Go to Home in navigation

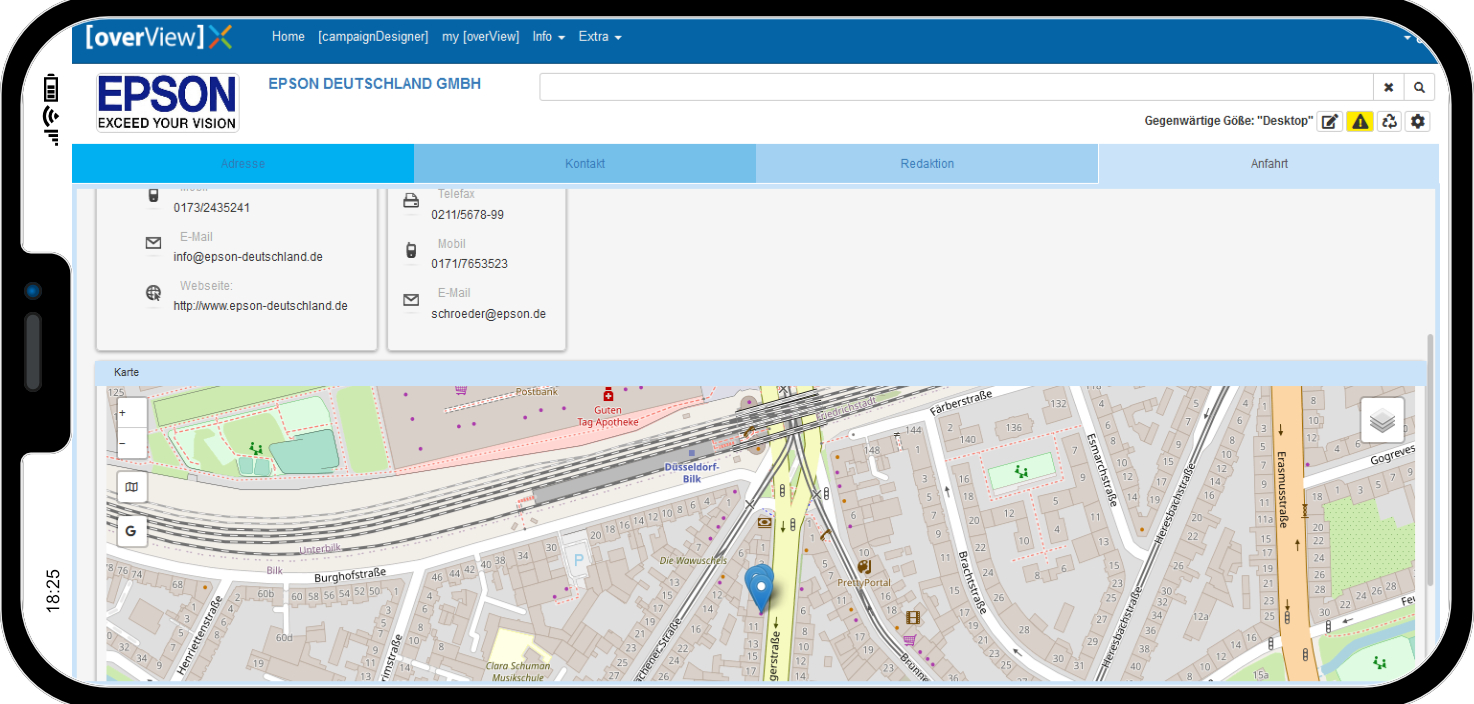pos(288,36)
